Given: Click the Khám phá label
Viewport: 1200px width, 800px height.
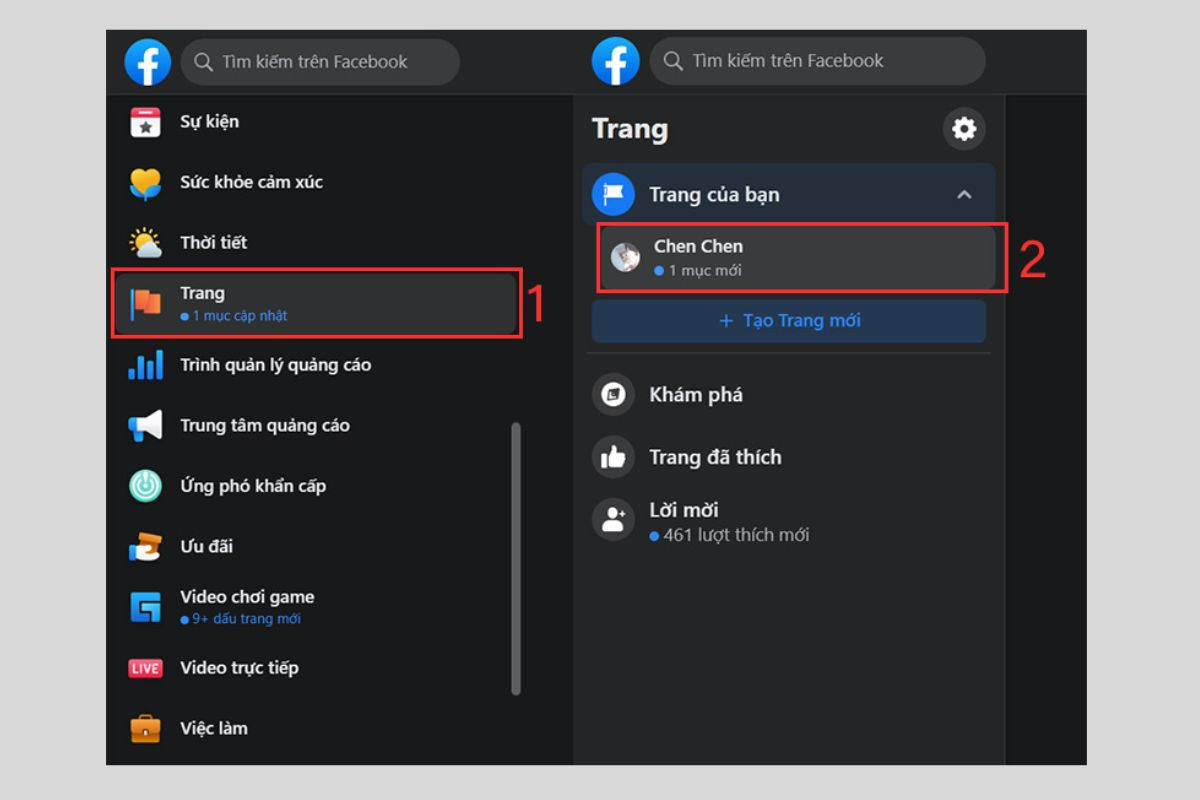Looking at the screenshot, I should 696,395.
